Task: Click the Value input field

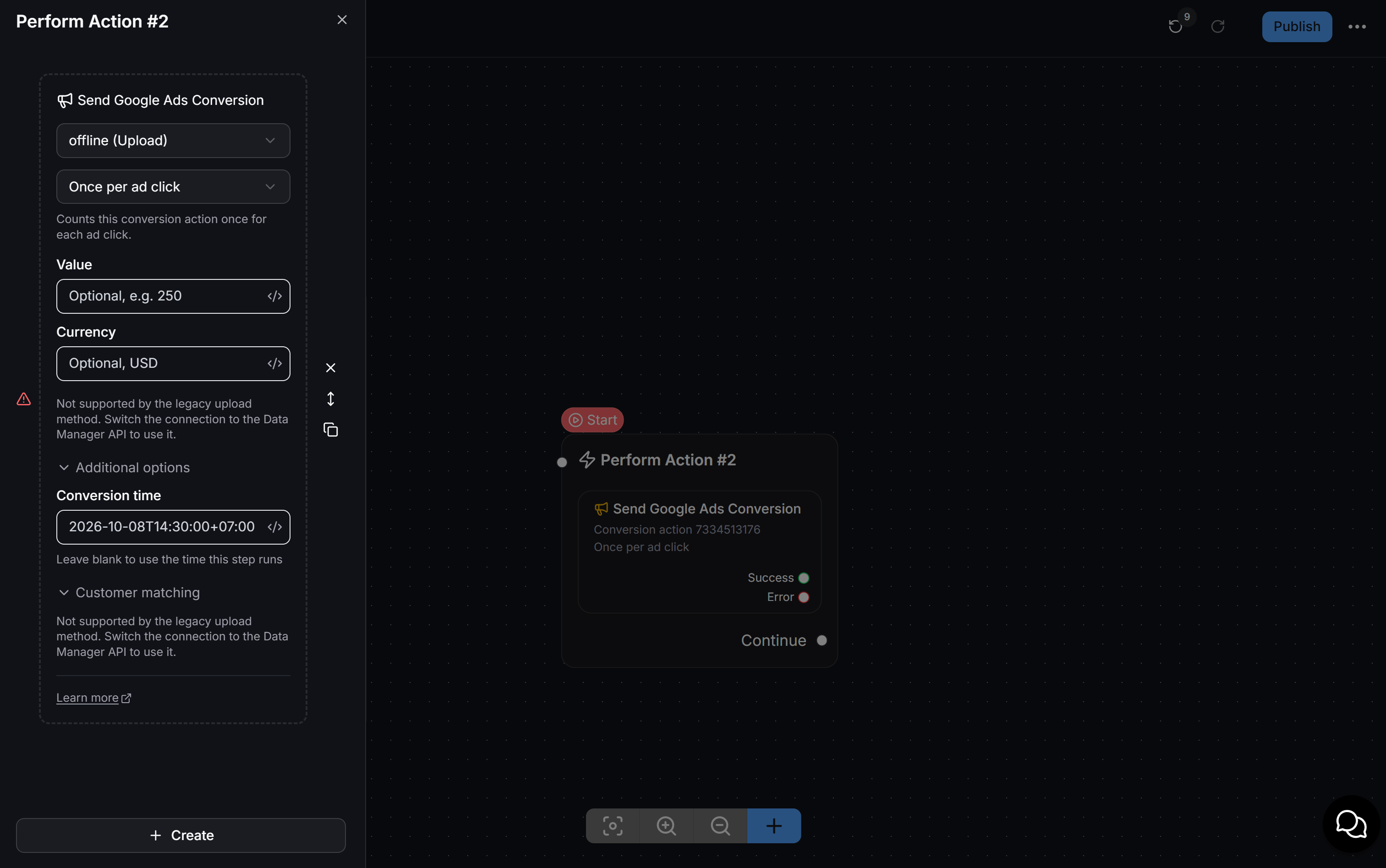Action: (173, 296)
